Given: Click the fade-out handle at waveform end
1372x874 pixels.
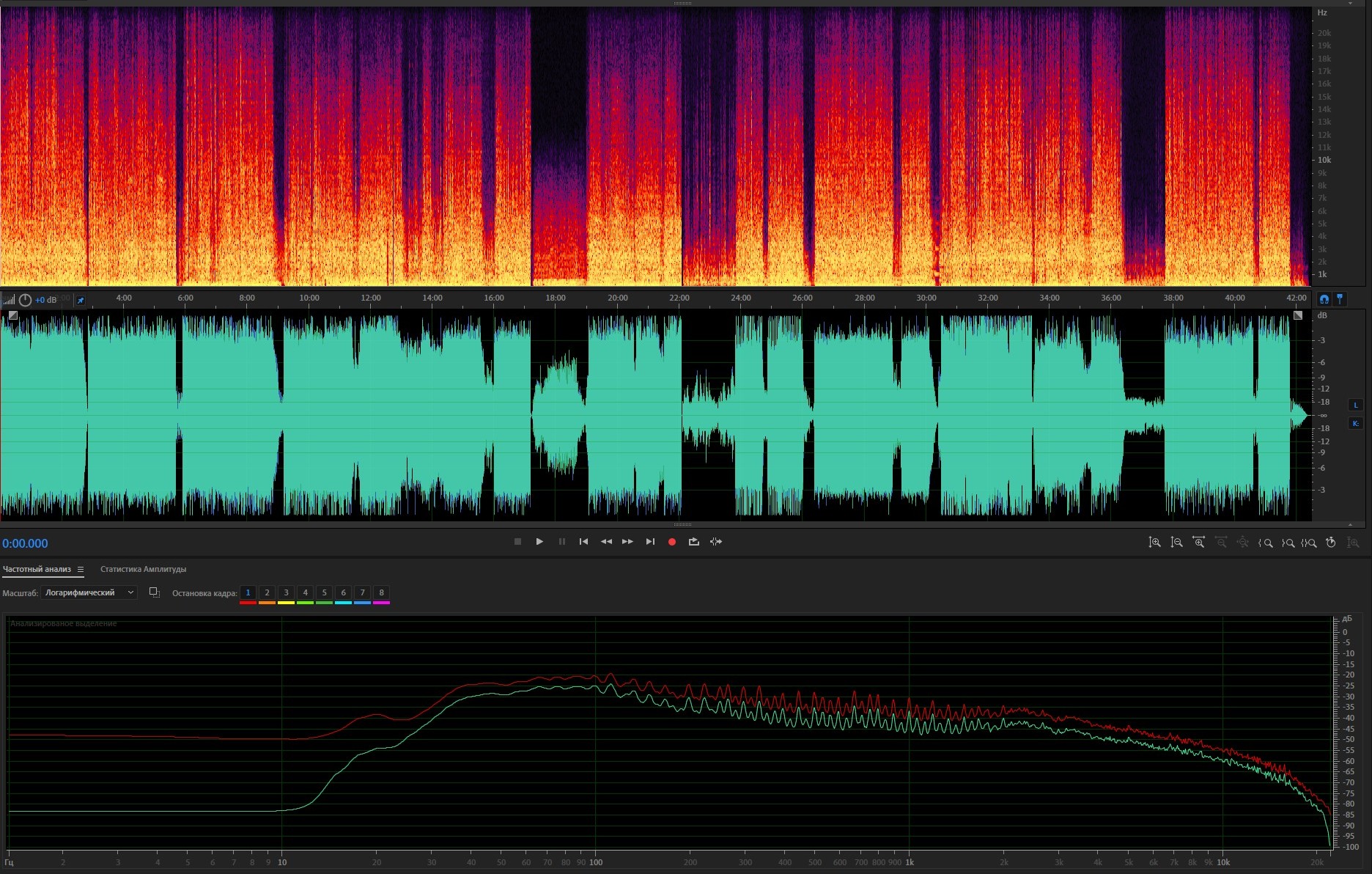Looking at the screenshot, I should pyautogui.click(x=1298, y=315).
